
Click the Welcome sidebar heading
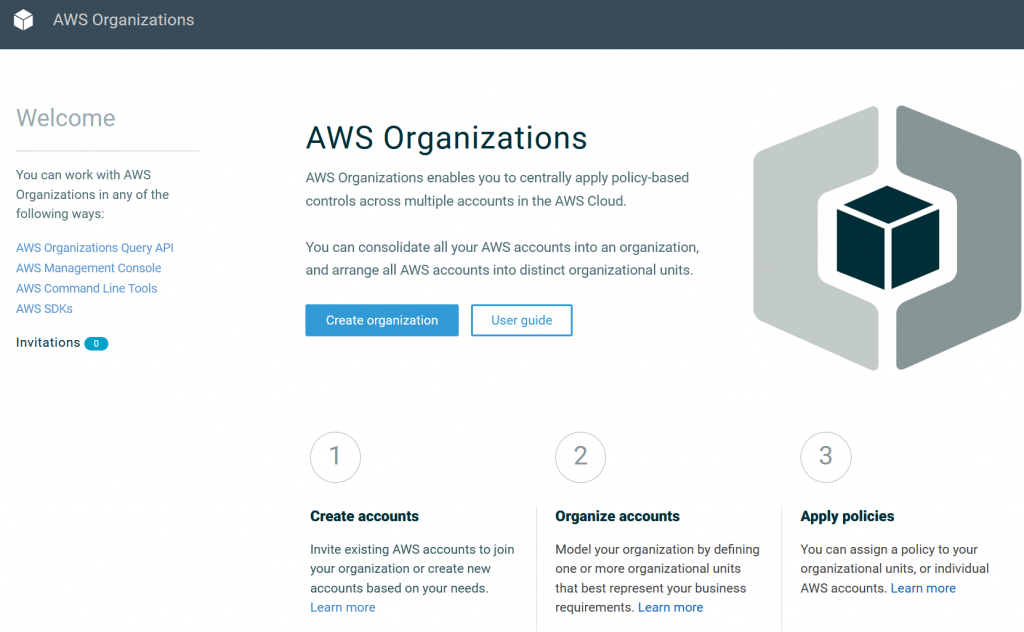click(x=65, y=118)
